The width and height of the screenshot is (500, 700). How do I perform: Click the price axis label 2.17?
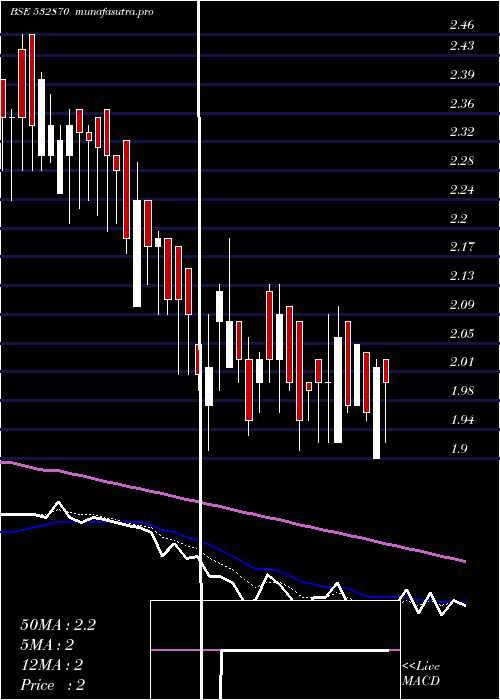[x=462, y=247]
